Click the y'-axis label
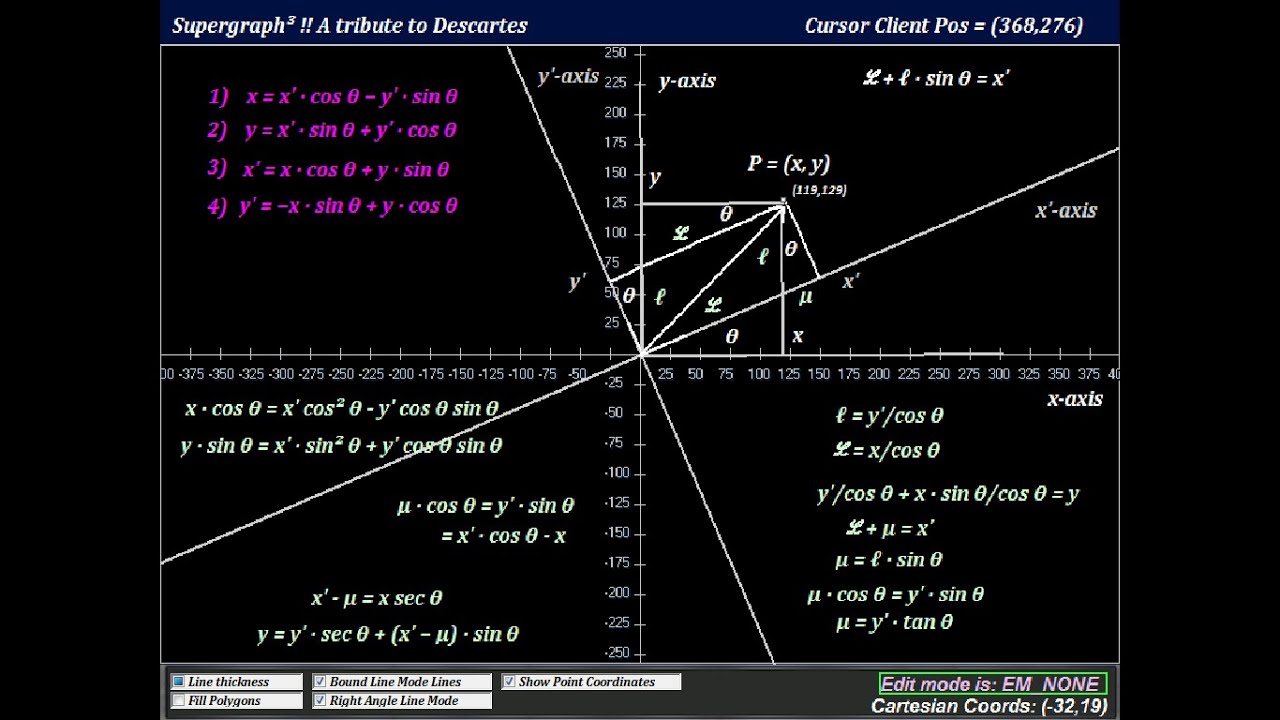Viewport: 1280px width, 720px height. [x=568, y=77]
